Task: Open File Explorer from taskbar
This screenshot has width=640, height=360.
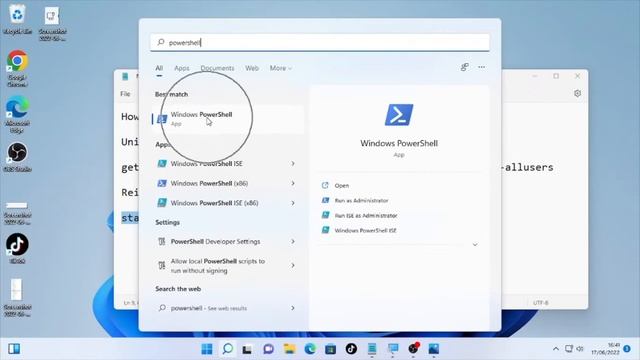Action: point(289,349)
